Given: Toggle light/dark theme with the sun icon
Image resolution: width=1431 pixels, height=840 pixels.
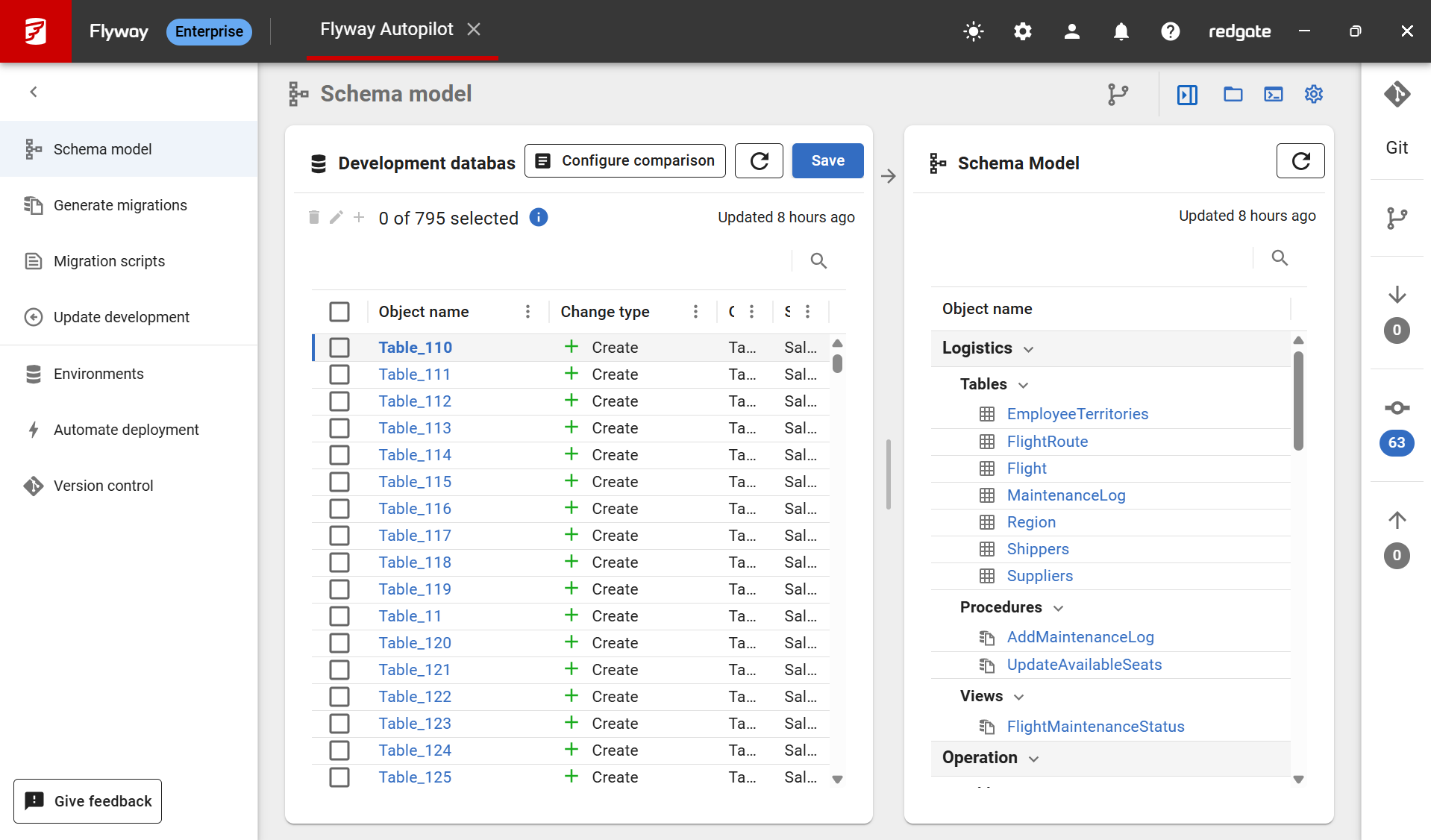Looking at the screenshot, I should (x=973, y=31).
